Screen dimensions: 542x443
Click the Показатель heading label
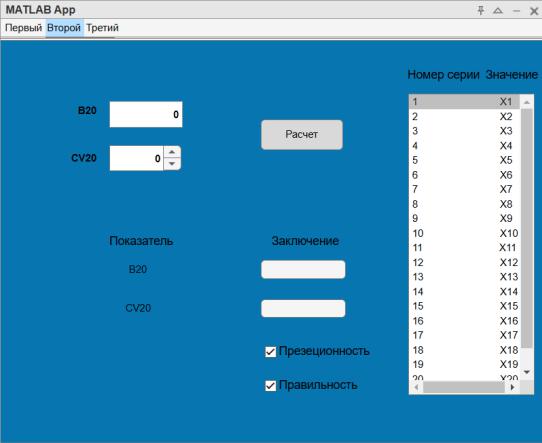tap(141, 241)
